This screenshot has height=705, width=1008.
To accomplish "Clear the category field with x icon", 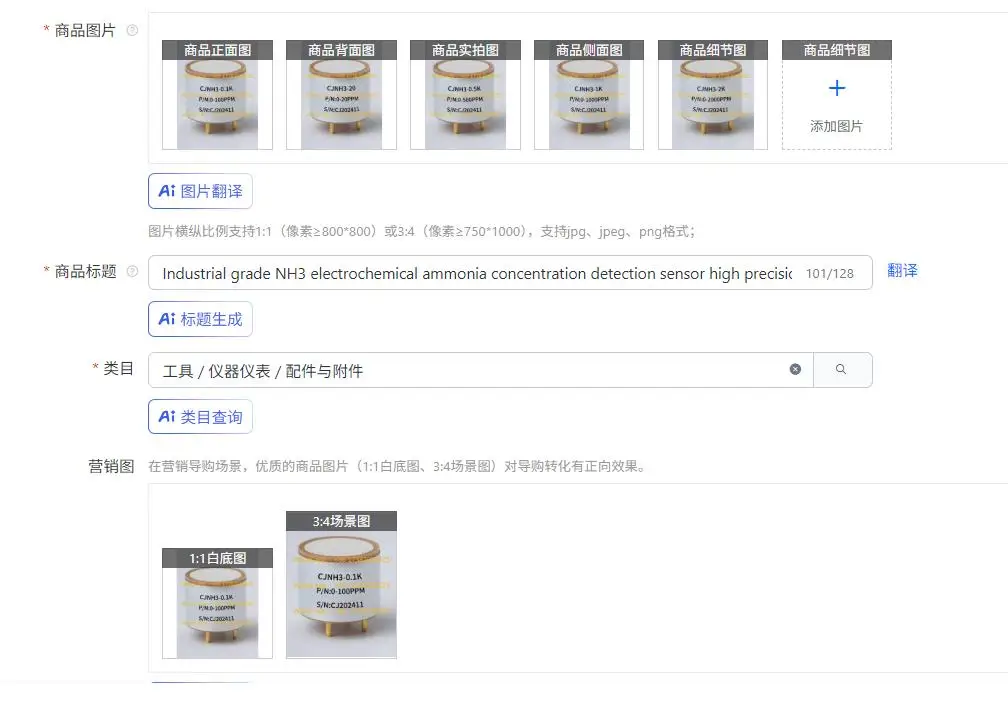I will (795, 370).
